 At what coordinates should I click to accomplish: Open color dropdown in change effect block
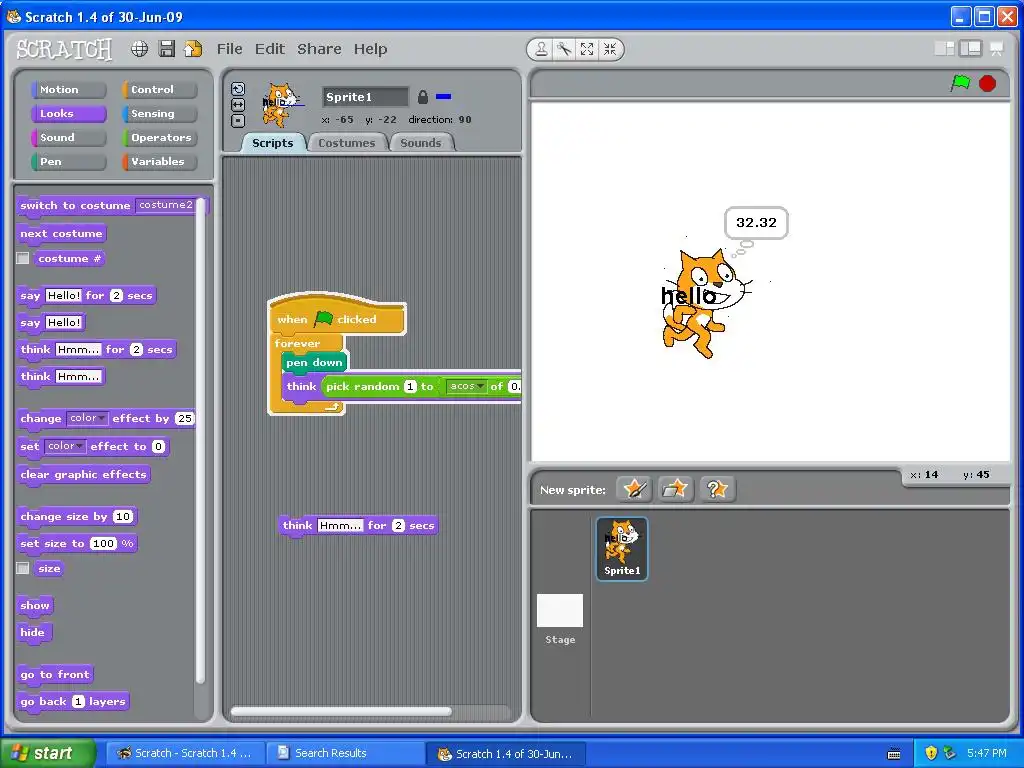pyautogui.click(x=87, y=418)
